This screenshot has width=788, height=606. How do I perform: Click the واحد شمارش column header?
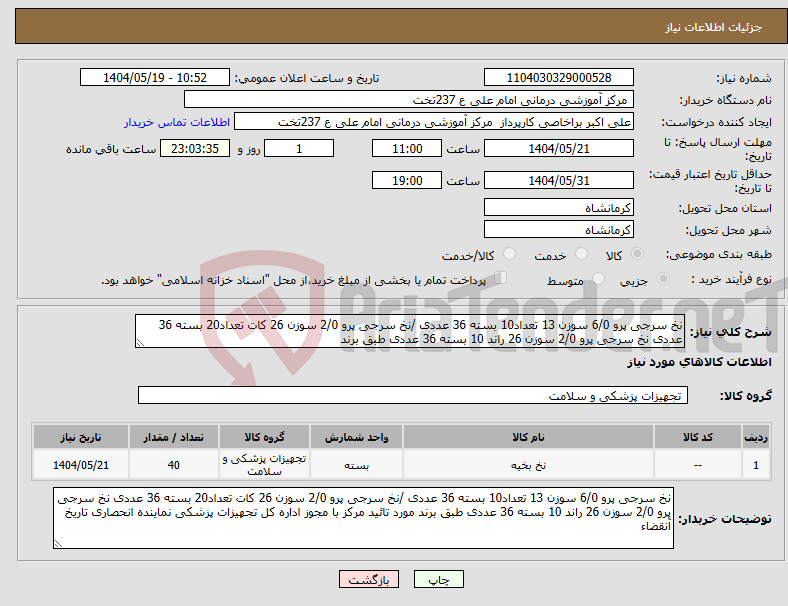click(x=356, y=437)
